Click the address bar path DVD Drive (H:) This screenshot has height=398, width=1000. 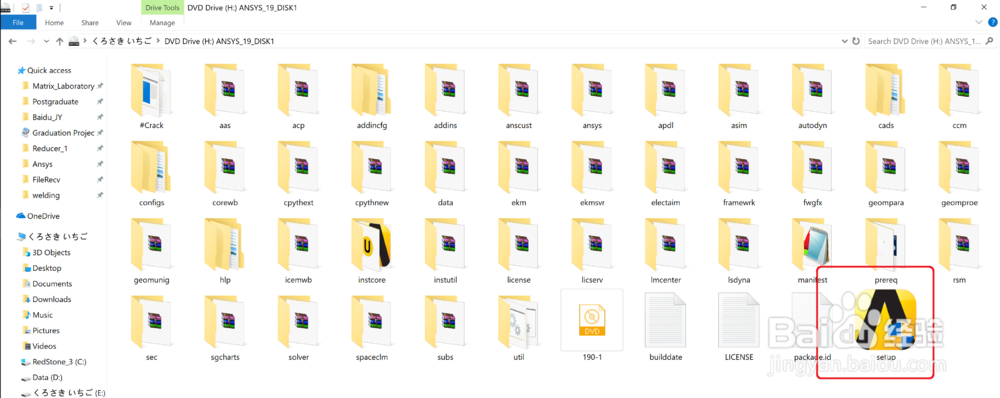tap(219, 41)
